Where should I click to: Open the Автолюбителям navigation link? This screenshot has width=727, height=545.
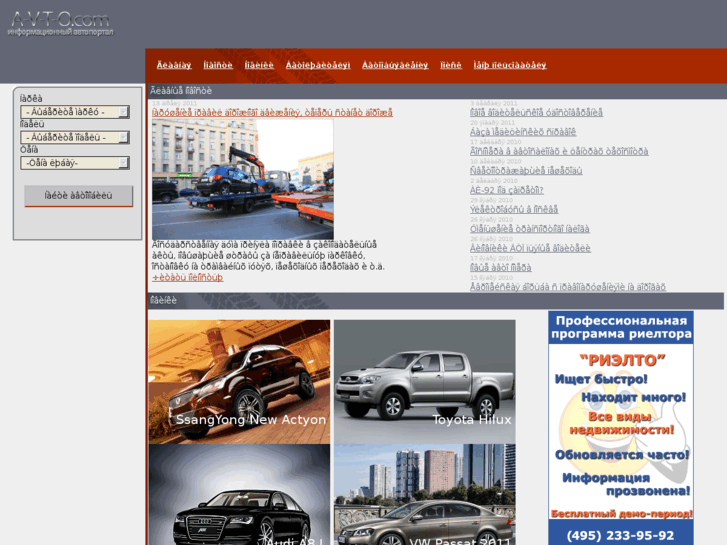318,65
